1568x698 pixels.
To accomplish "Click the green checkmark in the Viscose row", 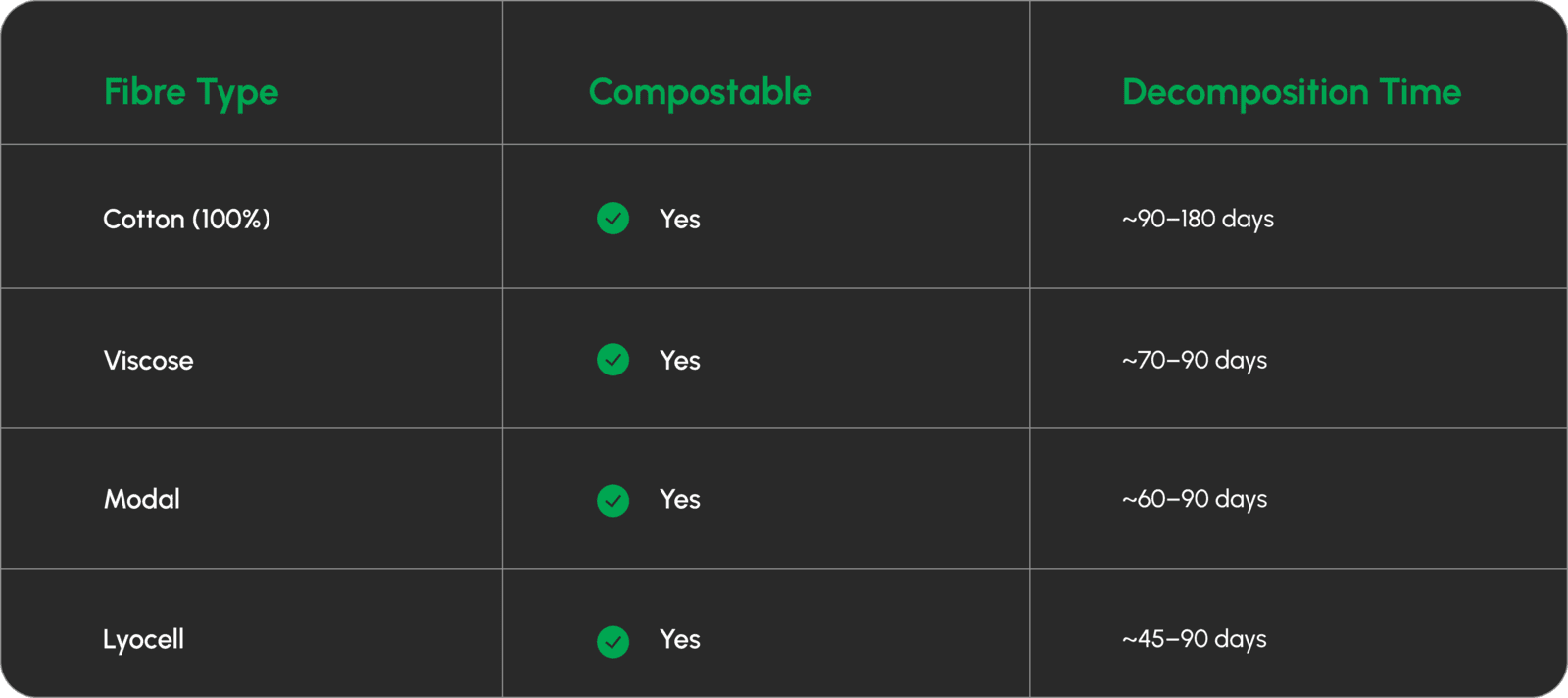I will (x=613, y=360).
